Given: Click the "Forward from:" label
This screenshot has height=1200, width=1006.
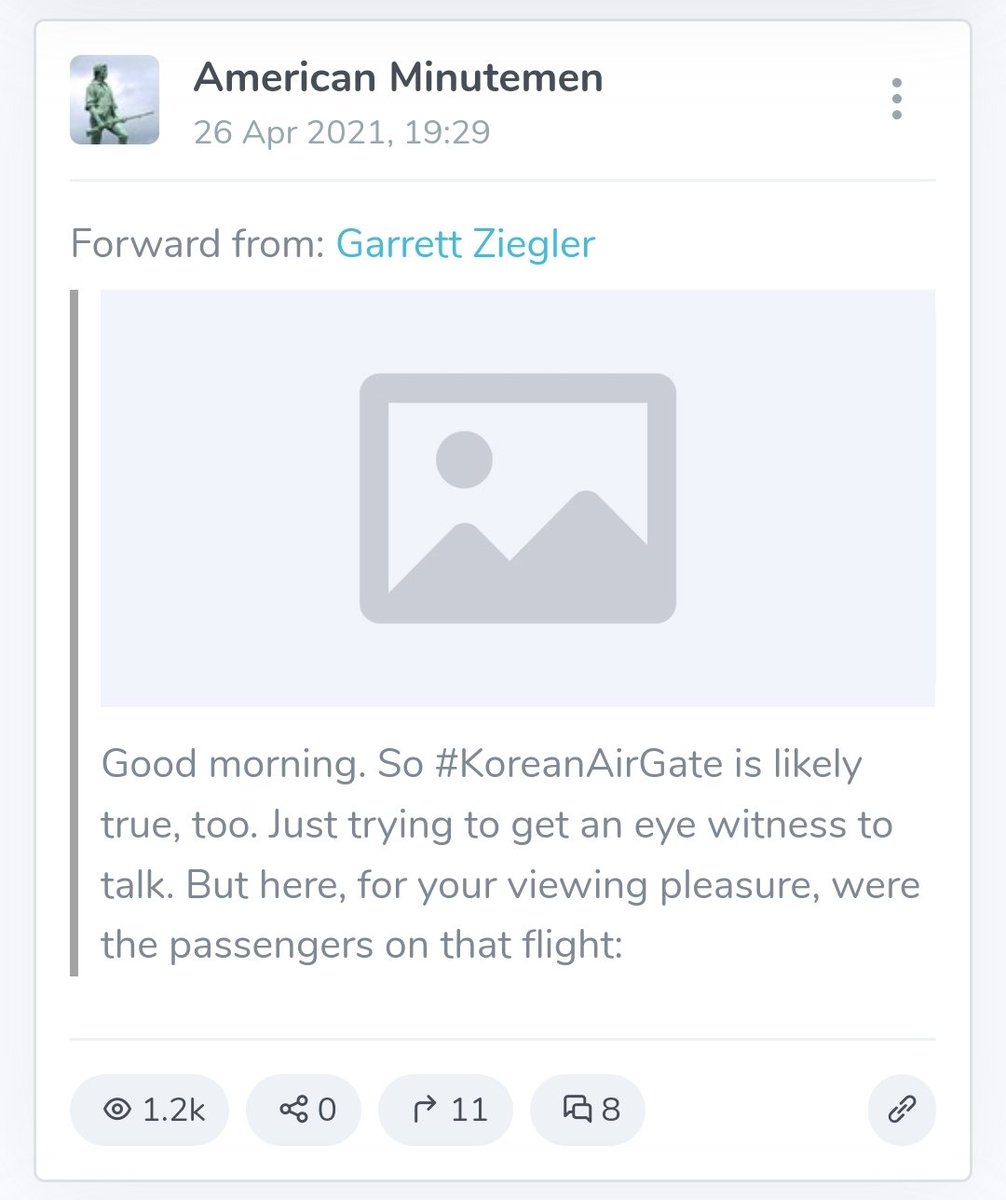Looking at the screenshot, I should click(198, 243).
